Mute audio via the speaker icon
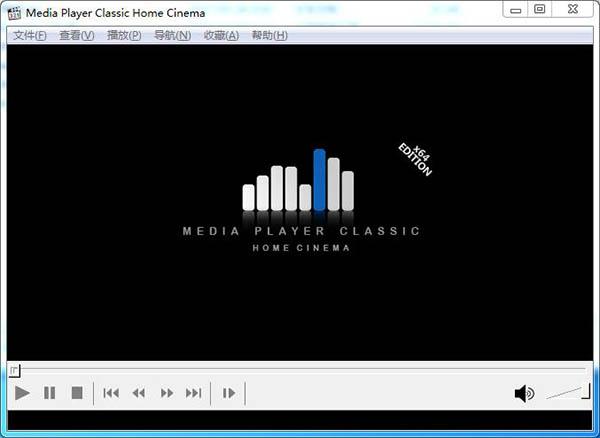Image resolution: width=600 pixels, height=438 pixels. 524,393
